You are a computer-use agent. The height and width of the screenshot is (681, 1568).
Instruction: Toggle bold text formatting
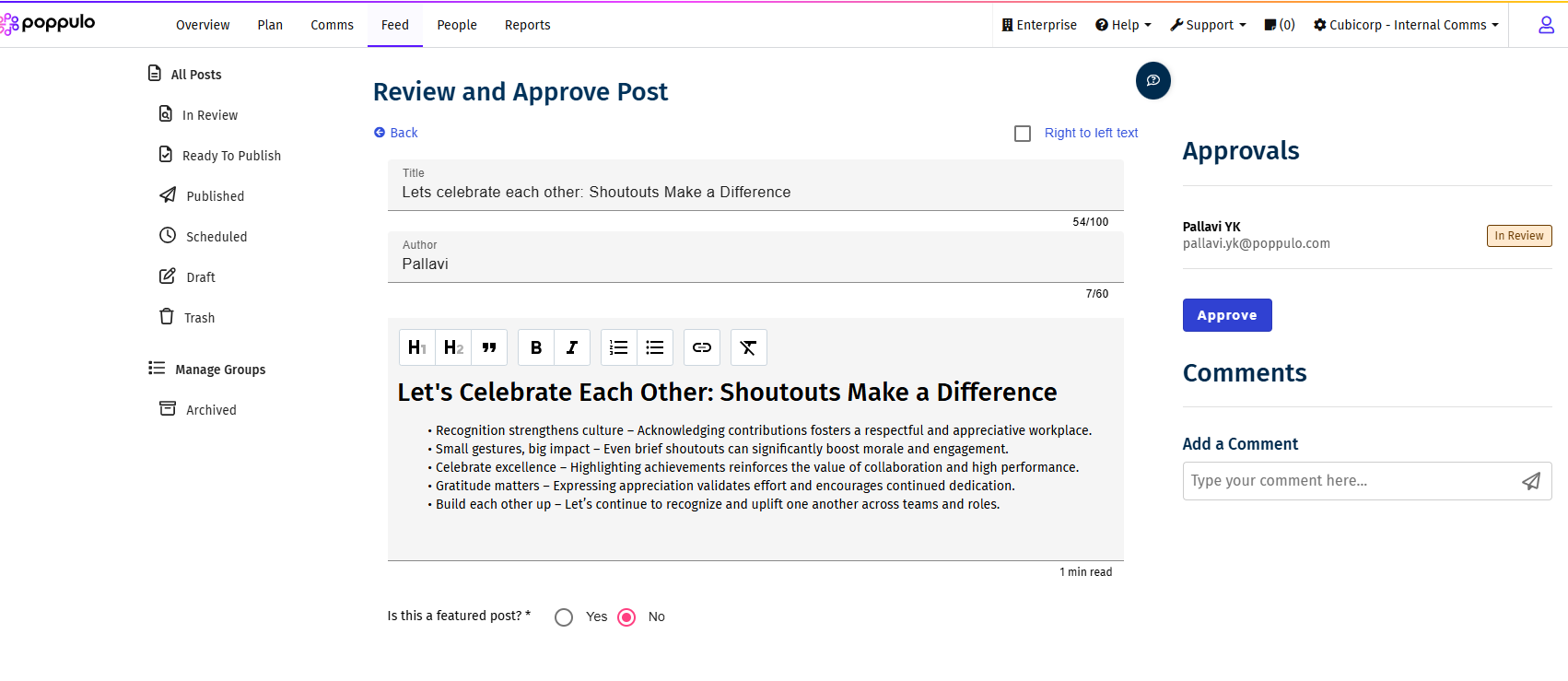pos(536,347)
